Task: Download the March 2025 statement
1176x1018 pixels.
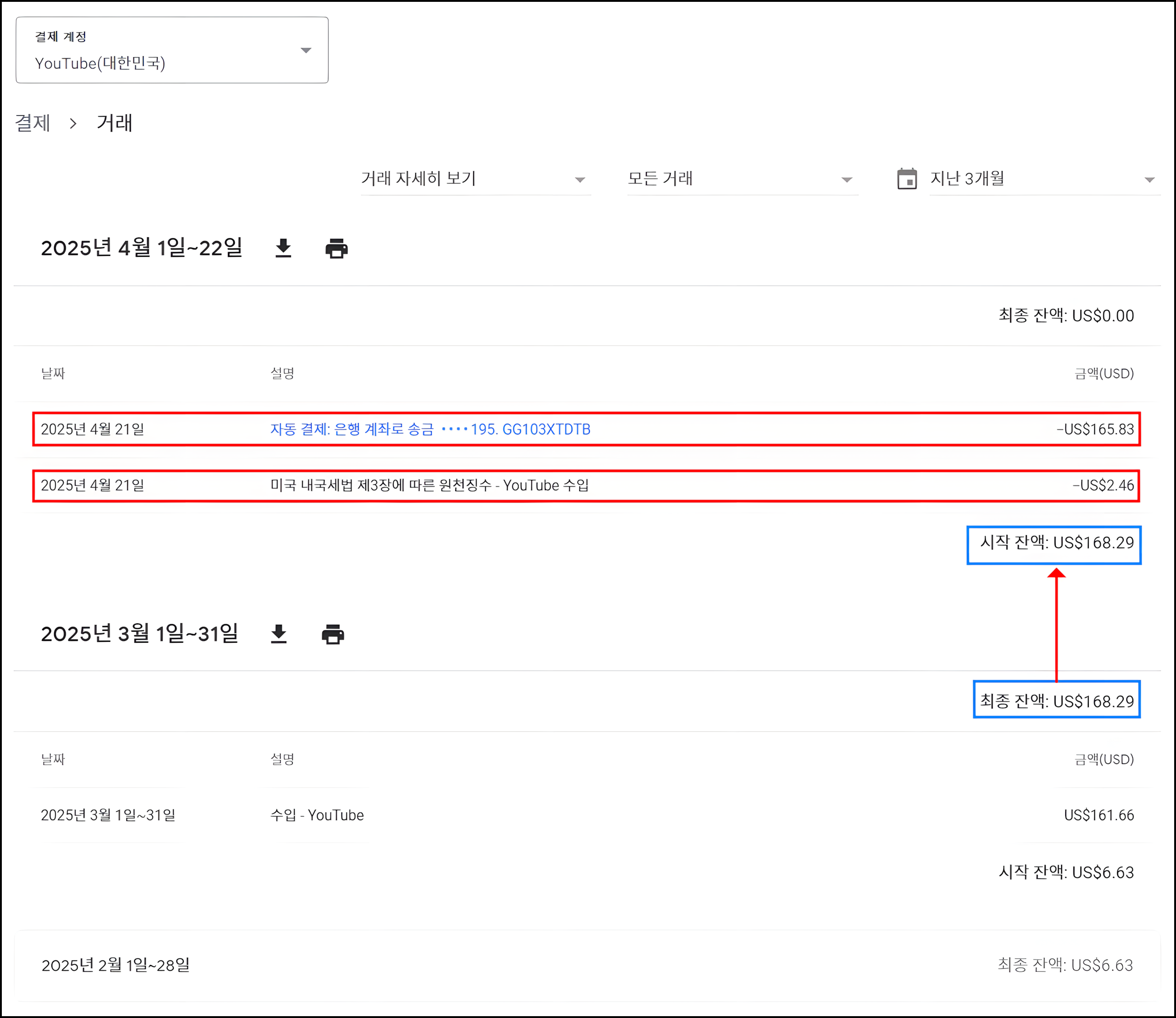Action: coord(278,634)
